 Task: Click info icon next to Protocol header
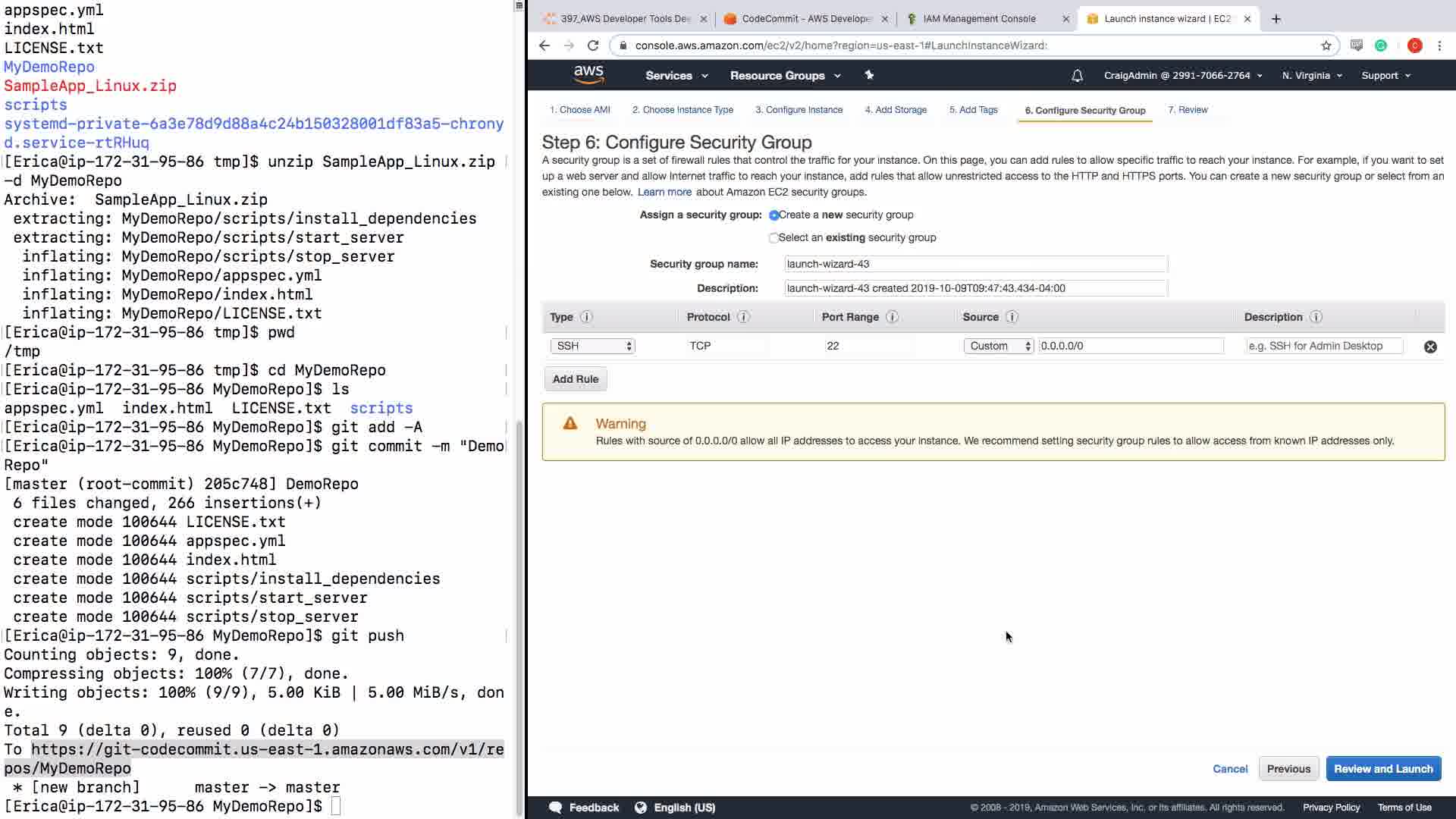pyautogui.click(x=743, y=317)
